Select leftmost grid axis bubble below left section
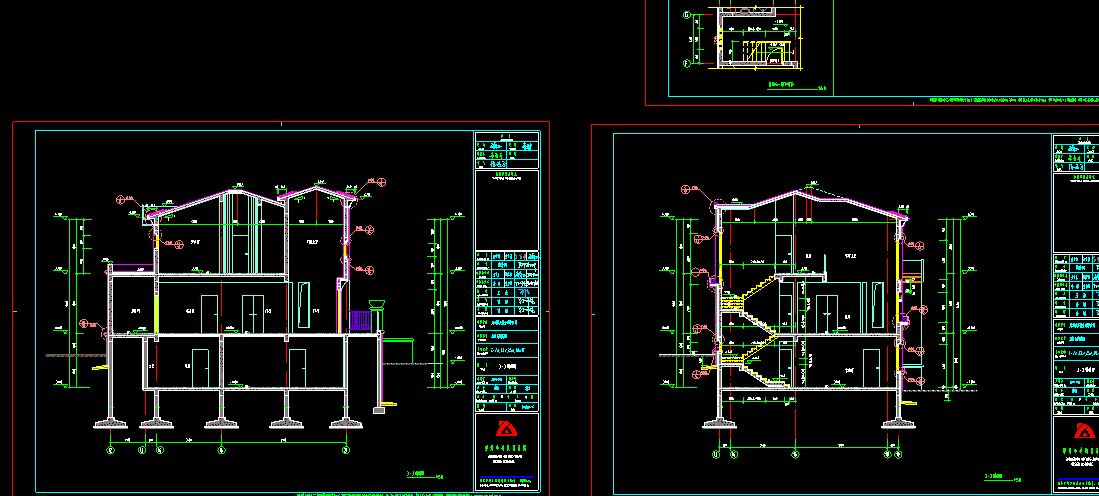Image resolution: width=1099 pixels, height=496 pixels. point(110,450)
